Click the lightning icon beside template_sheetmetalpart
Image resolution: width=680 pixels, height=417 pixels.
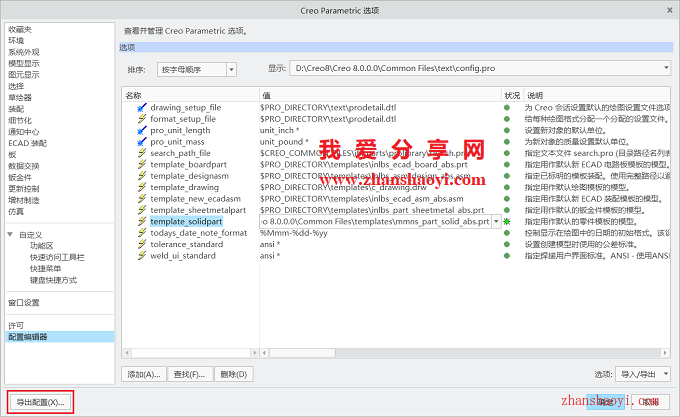click(141, 210)
